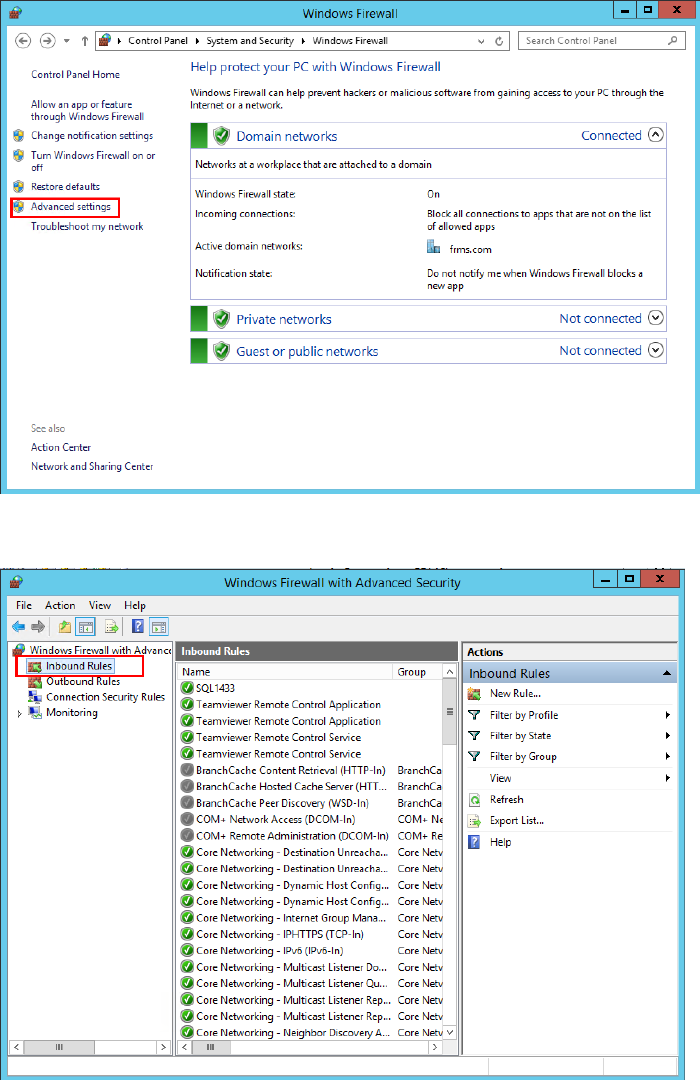
Task: Open View submenu in Actions pane
Action: click(500, 778)
